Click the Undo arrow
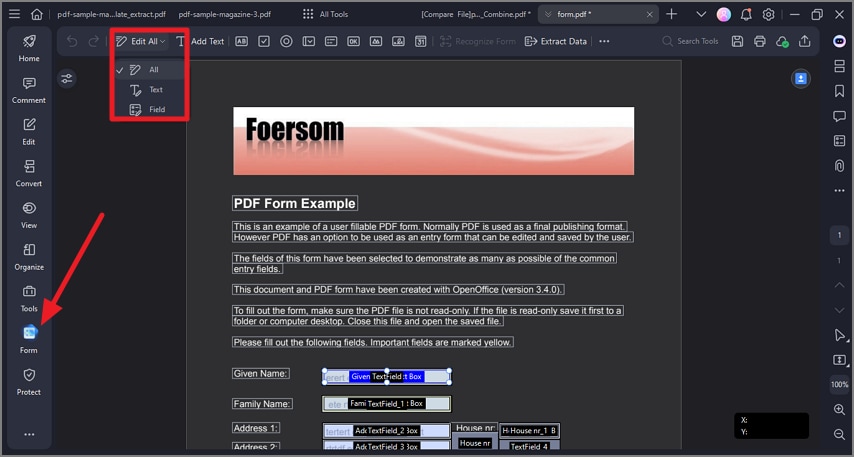 pos(72,41)
